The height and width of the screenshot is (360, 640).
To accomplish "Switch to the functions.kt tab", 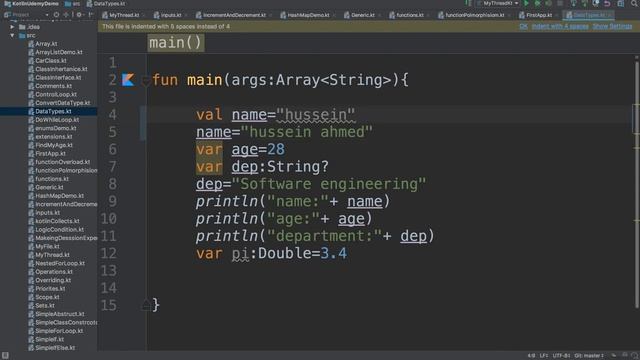I will click(x=409, y=15).
